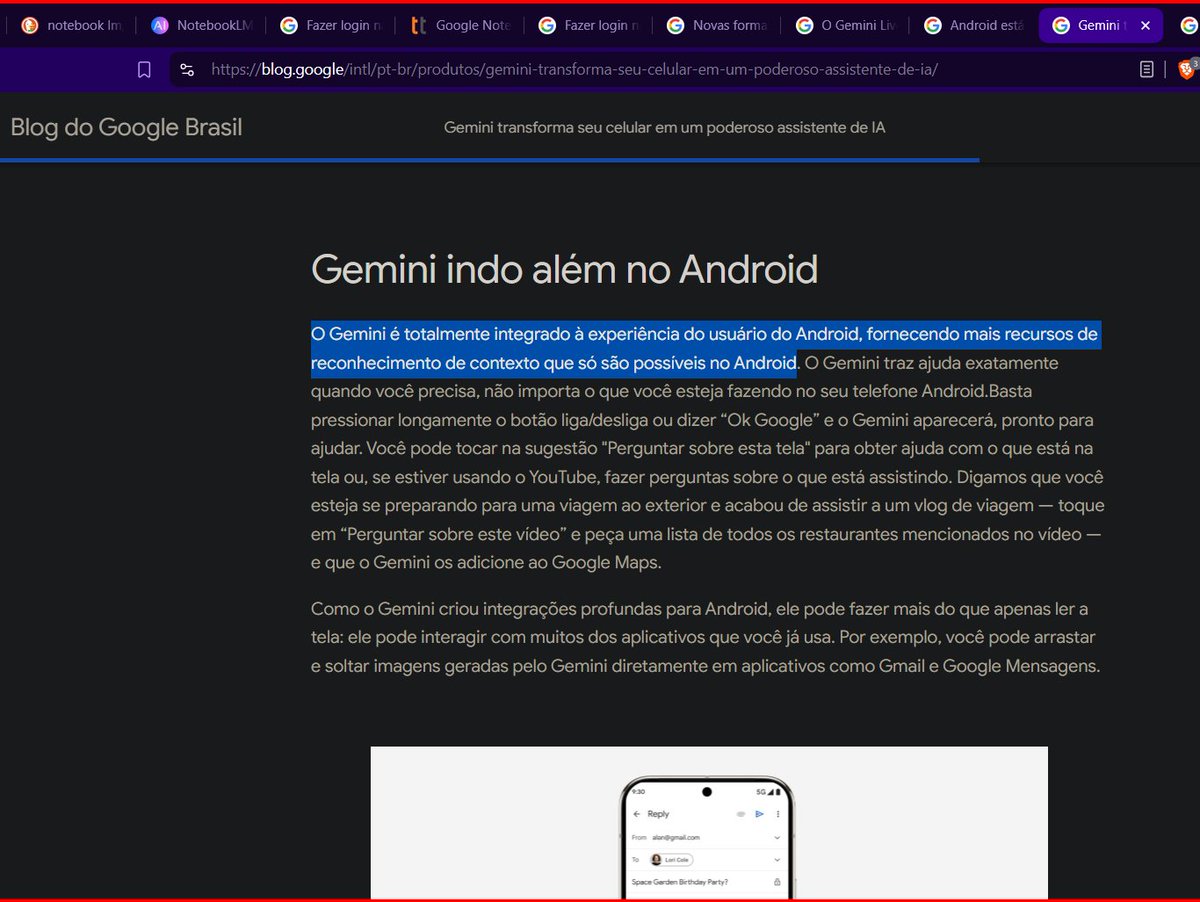Open the 'Google Note' tab
Image resolution: width=1200 pixels, height=902 pixels.
(x=458, y=26)
